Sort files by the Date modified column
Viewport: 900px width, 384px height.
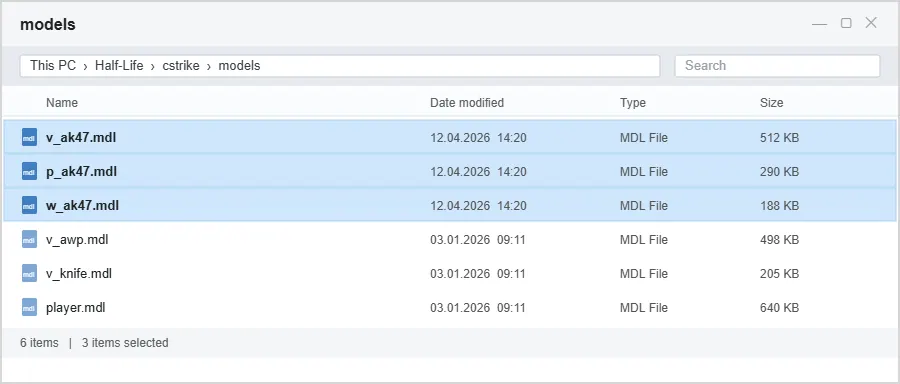pos(467,103)
